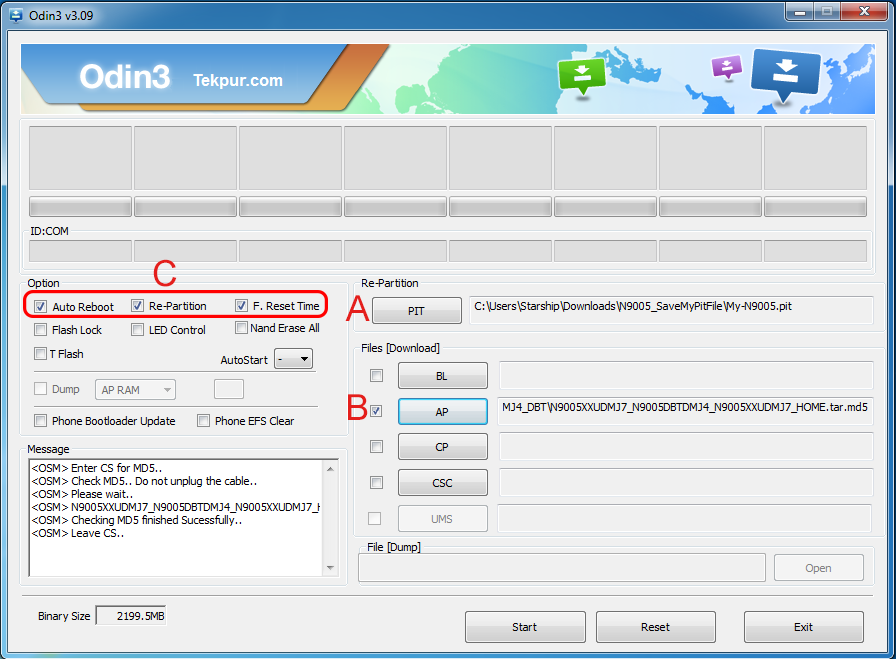Open the AutoStart dropdown

pyautogui.click(x=293, y=359)
